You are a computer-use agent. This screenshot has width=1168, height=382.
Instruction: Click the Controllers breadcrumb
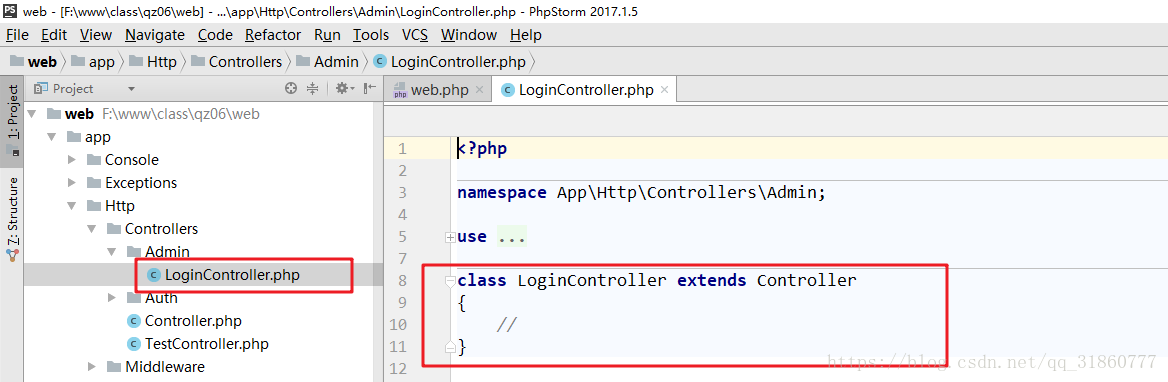click(x=237, y=62)
